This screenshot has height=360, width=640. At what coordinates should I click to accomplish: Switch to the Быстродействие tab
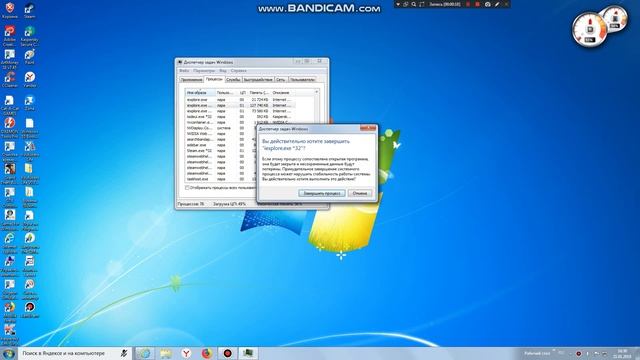(258, 80)
